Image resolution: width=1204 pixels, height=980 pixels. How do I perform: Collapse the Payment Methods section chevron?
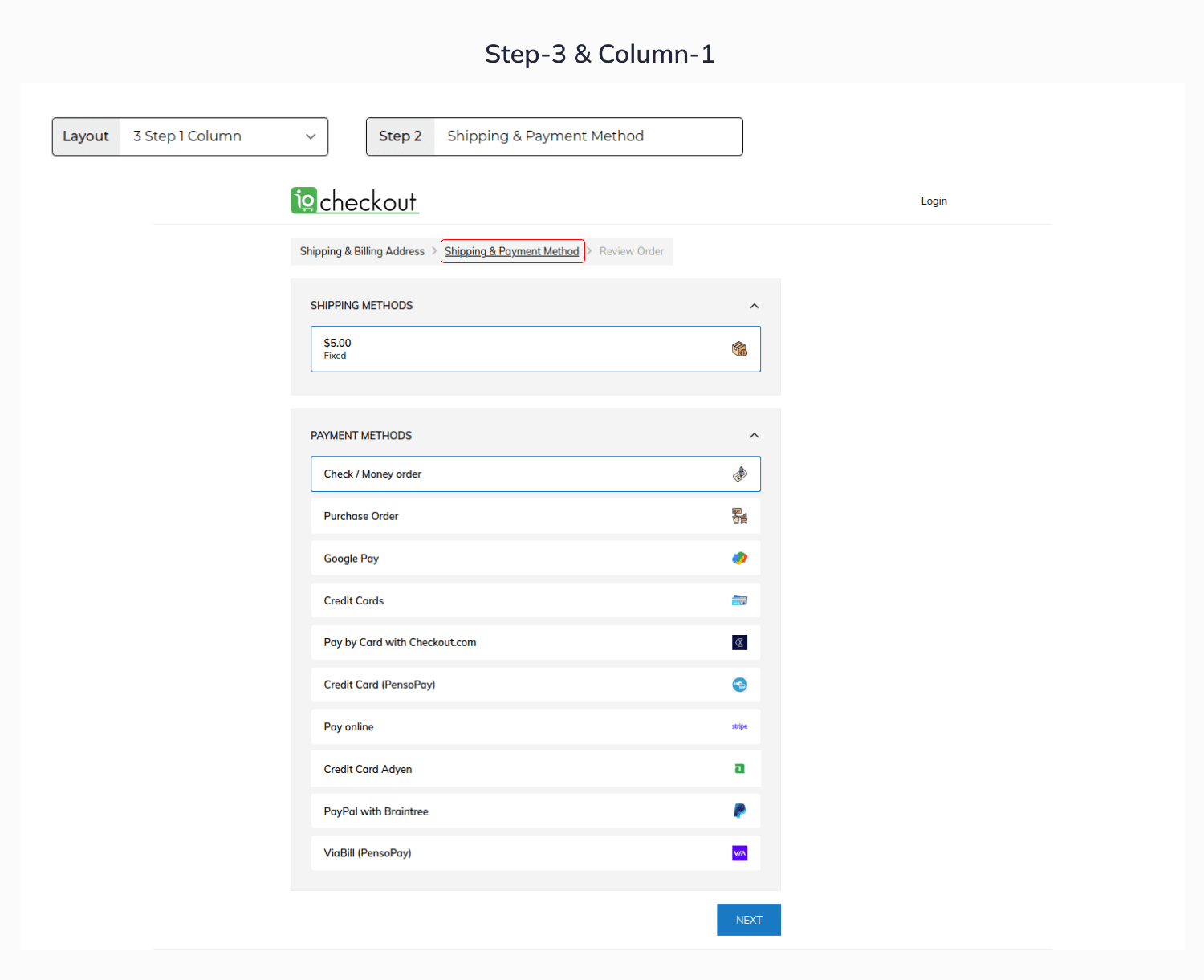(x=754, y=435)
